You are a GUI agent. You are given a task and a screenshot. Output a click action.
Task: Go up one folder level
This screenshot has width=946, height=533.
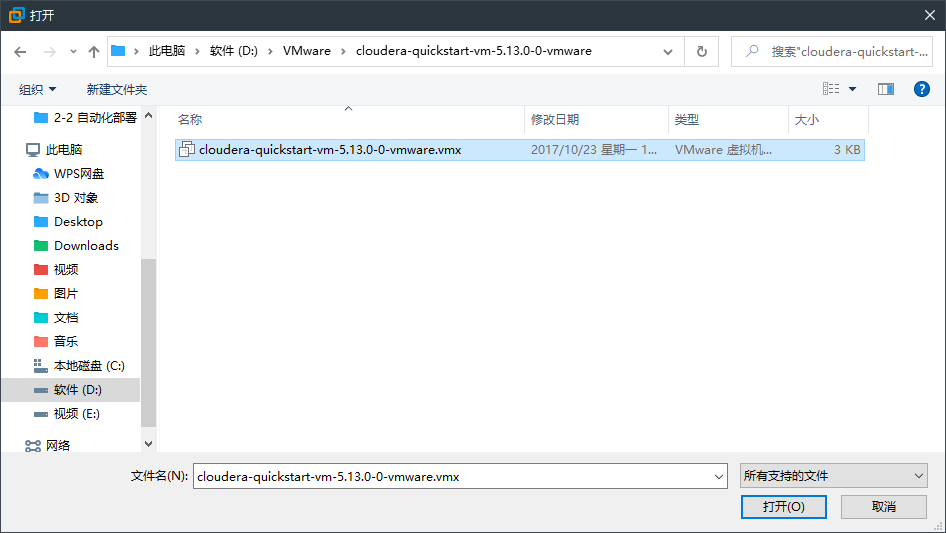[x=94, y=52]
